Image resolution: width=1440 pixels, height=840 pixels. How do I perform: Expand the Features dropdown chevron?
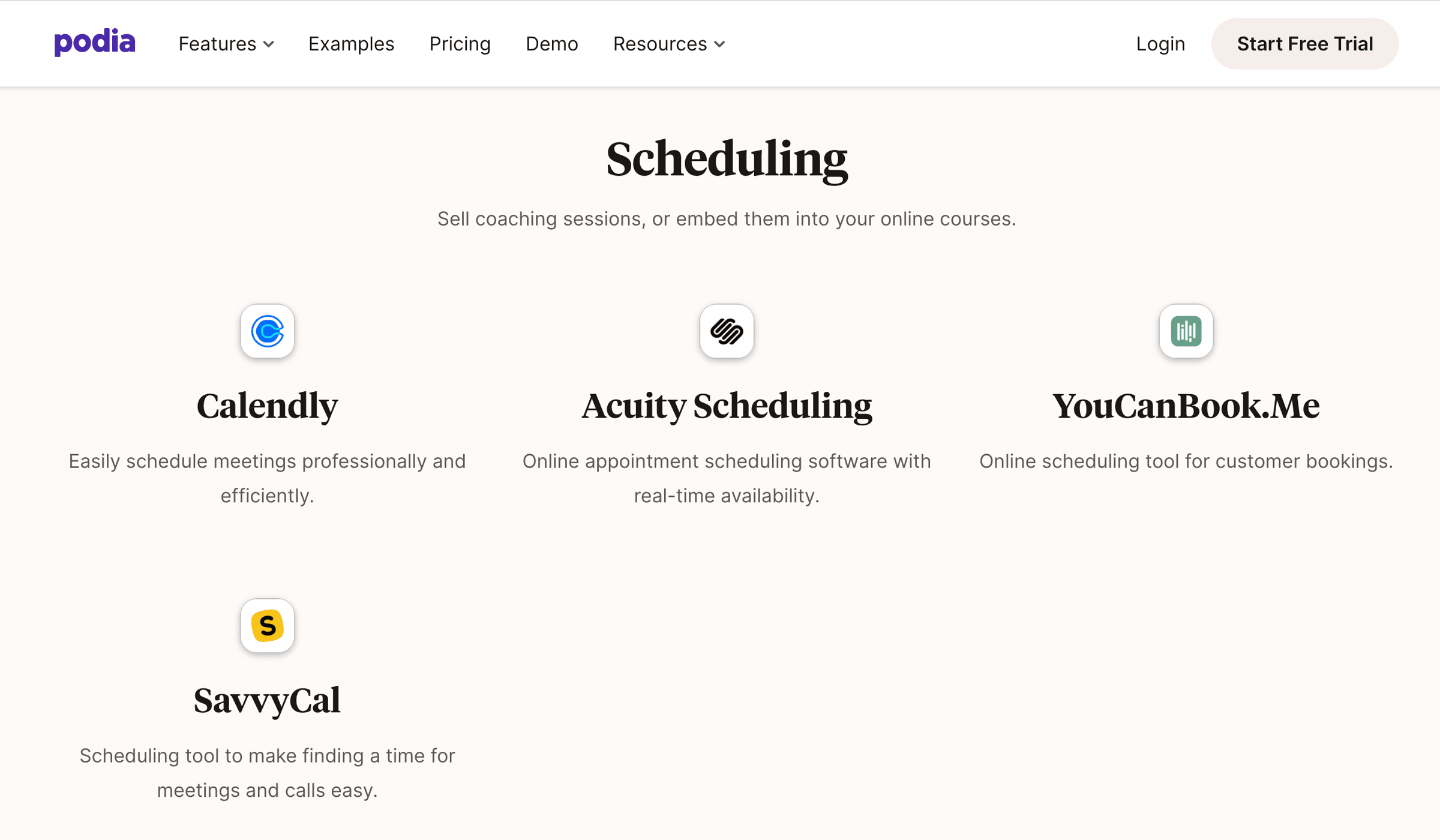[269, 44]
